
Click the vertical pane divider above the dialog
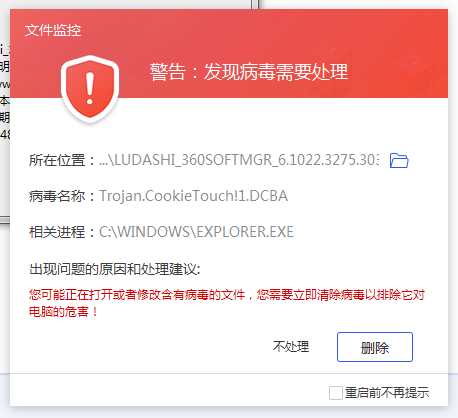[255, 4]
